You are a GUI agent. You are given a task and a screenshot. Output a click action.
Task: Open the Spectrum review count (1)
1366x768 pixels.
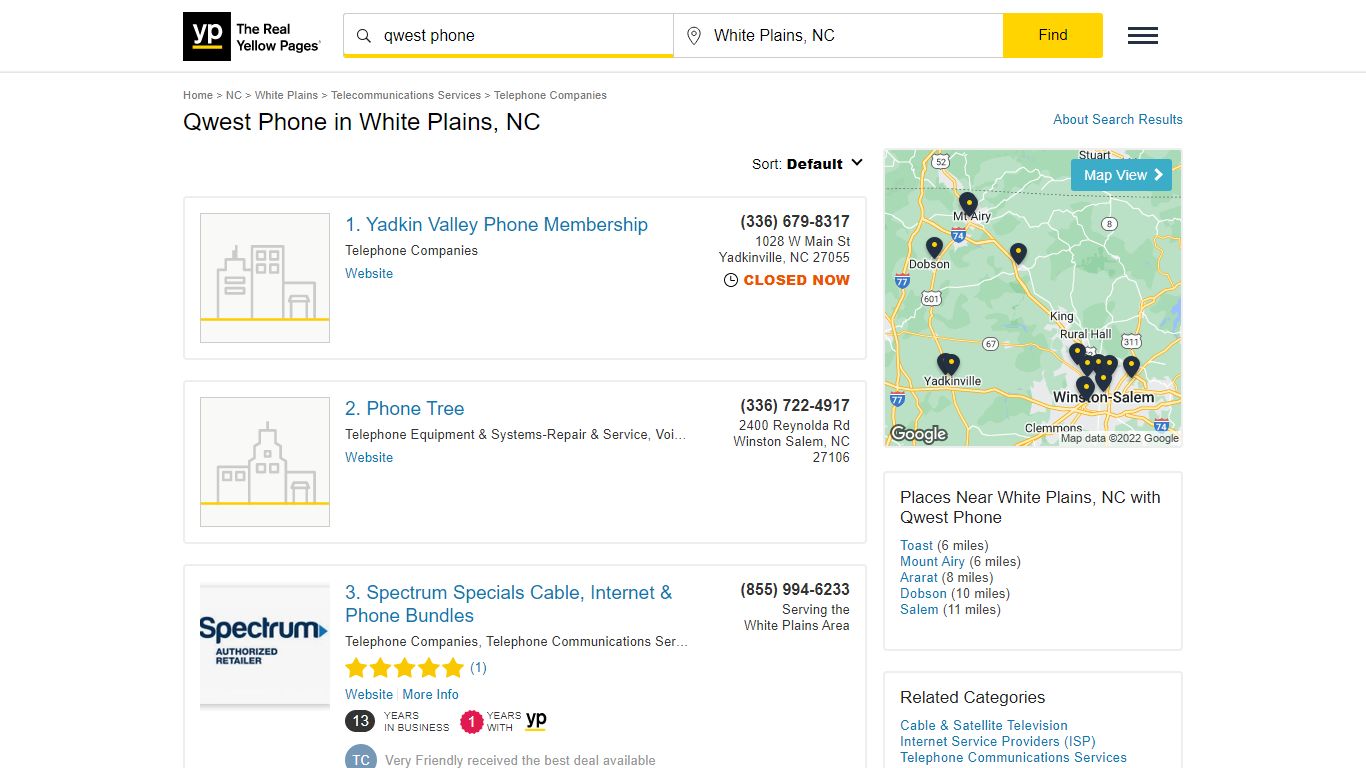478,667
